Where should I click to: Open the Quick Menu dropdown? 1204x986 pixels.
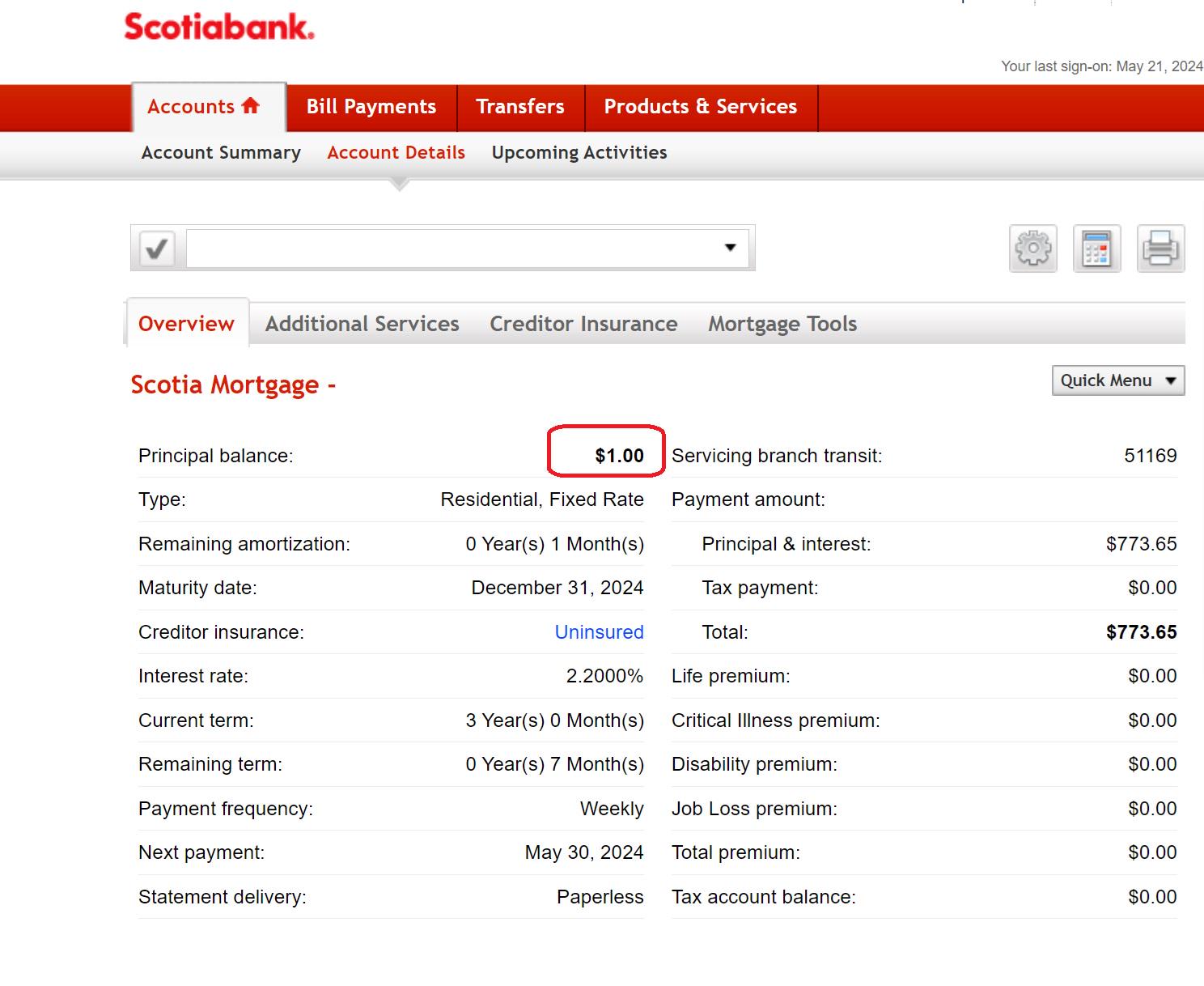click(x=1117, y=380)
